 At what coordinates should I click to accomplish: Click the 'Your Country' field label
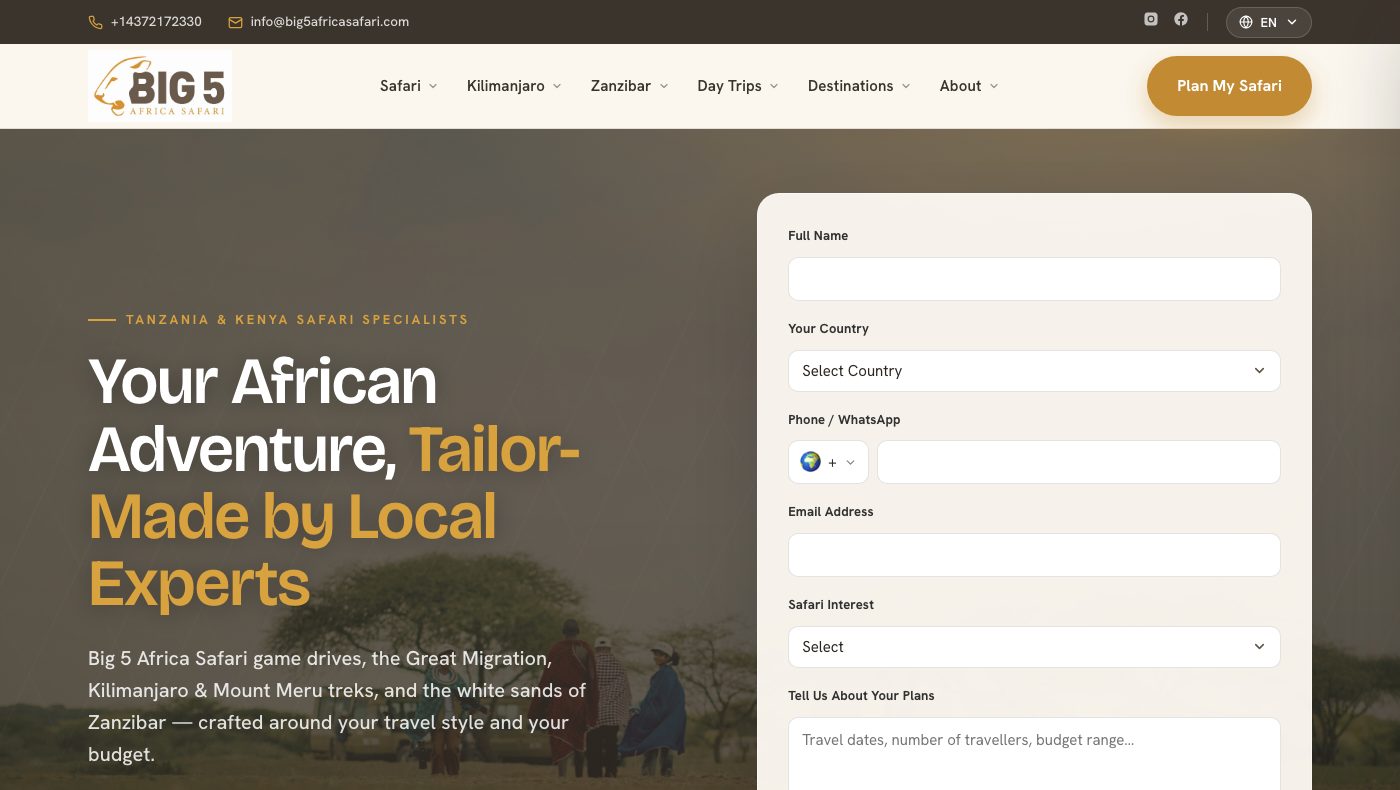tap(828, 329)
